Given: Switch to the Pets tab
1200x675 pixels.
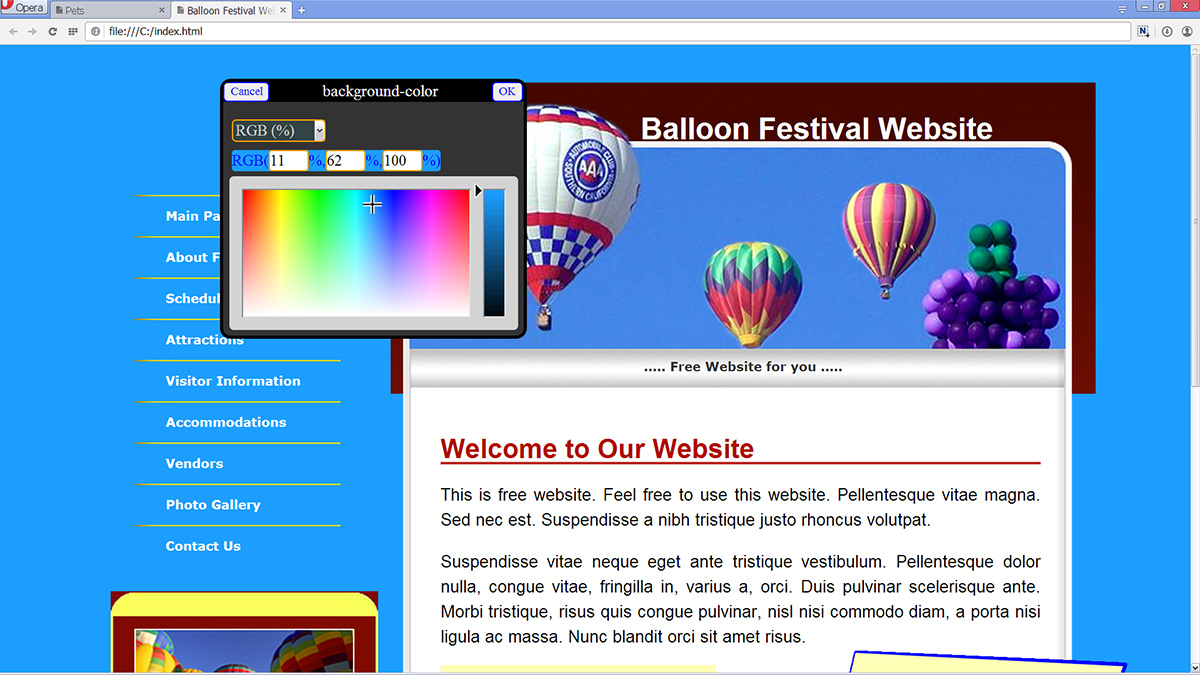Looking at the screenshot, I should [x=108, y=10].
